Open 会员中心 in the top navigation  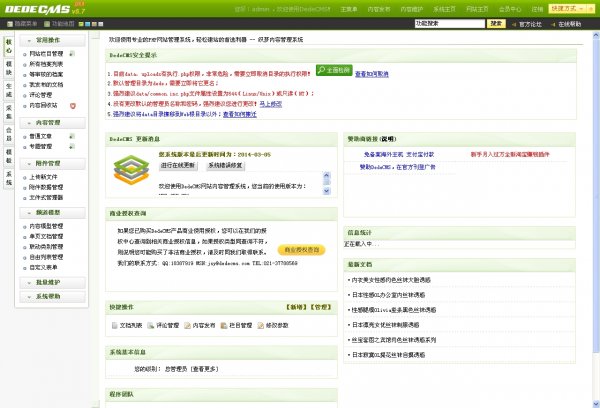click(x=510, y=9)
